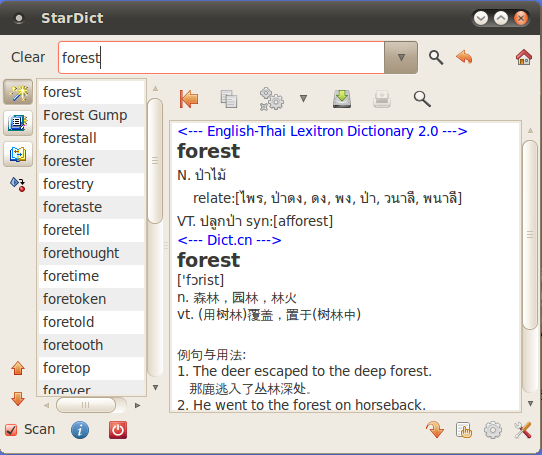Click the search magnifier next to input
This screenshot has height=455, width=542.
[x=436, y=57]
